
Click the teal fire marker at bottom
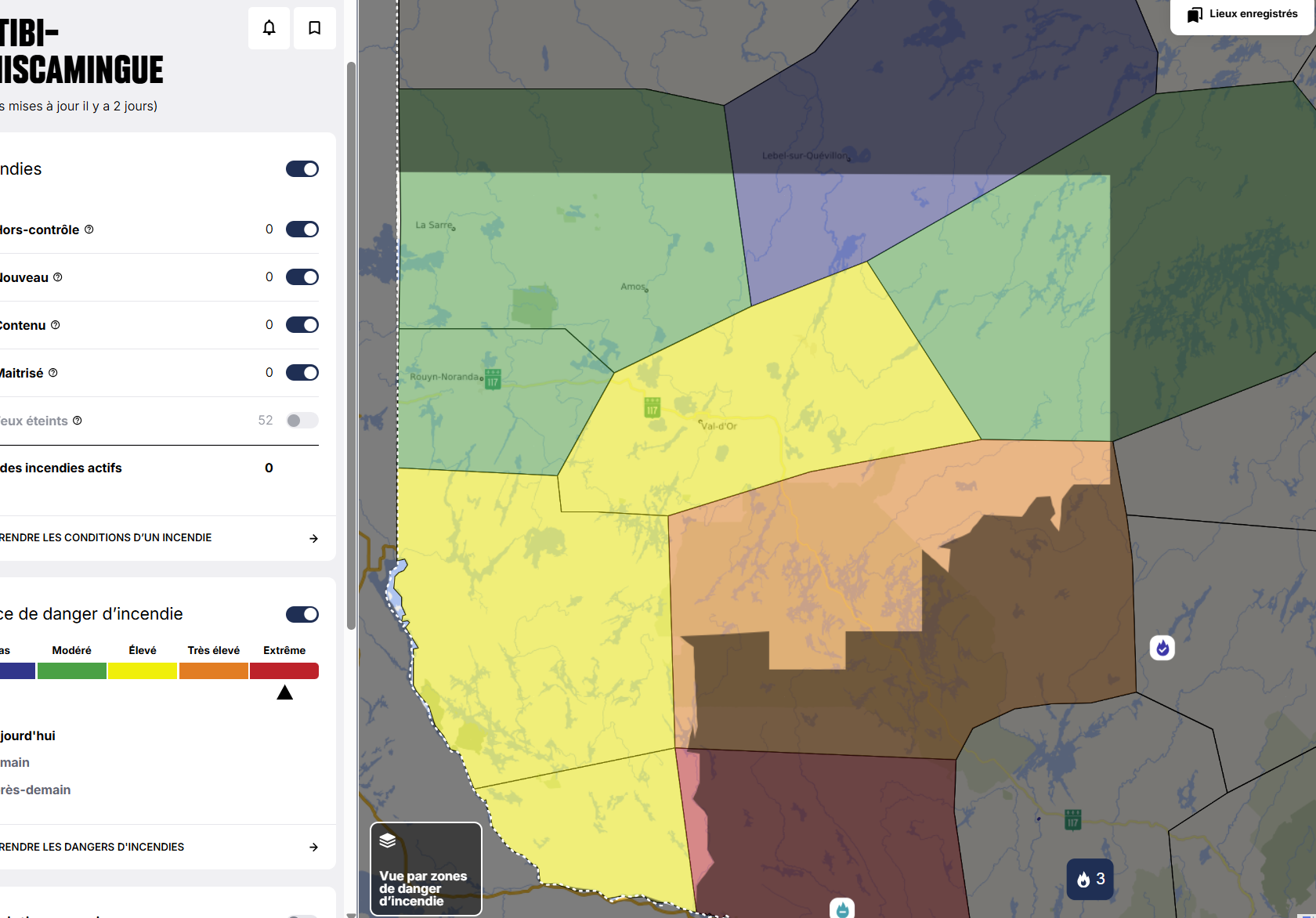[x=842, y=909]
